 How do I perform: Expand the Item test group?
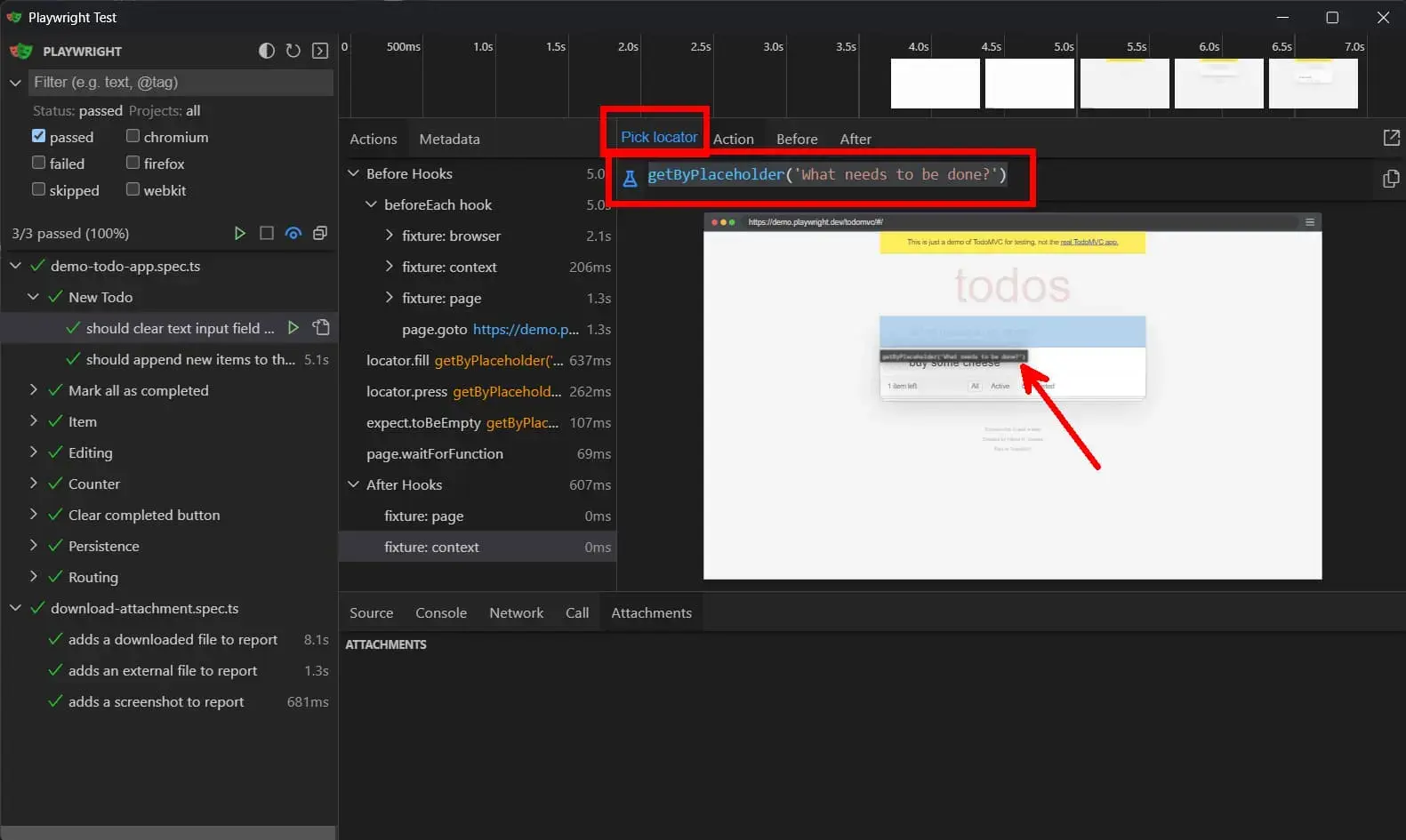tap(33, 421)
